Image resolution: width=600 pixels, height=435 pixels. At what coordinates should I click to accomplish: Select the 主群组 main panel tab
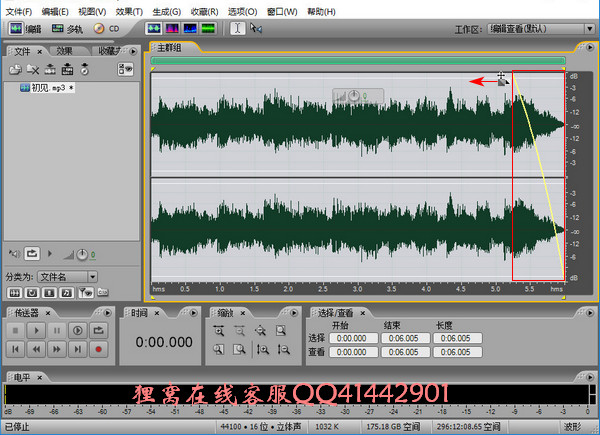(x=169, y=48)
